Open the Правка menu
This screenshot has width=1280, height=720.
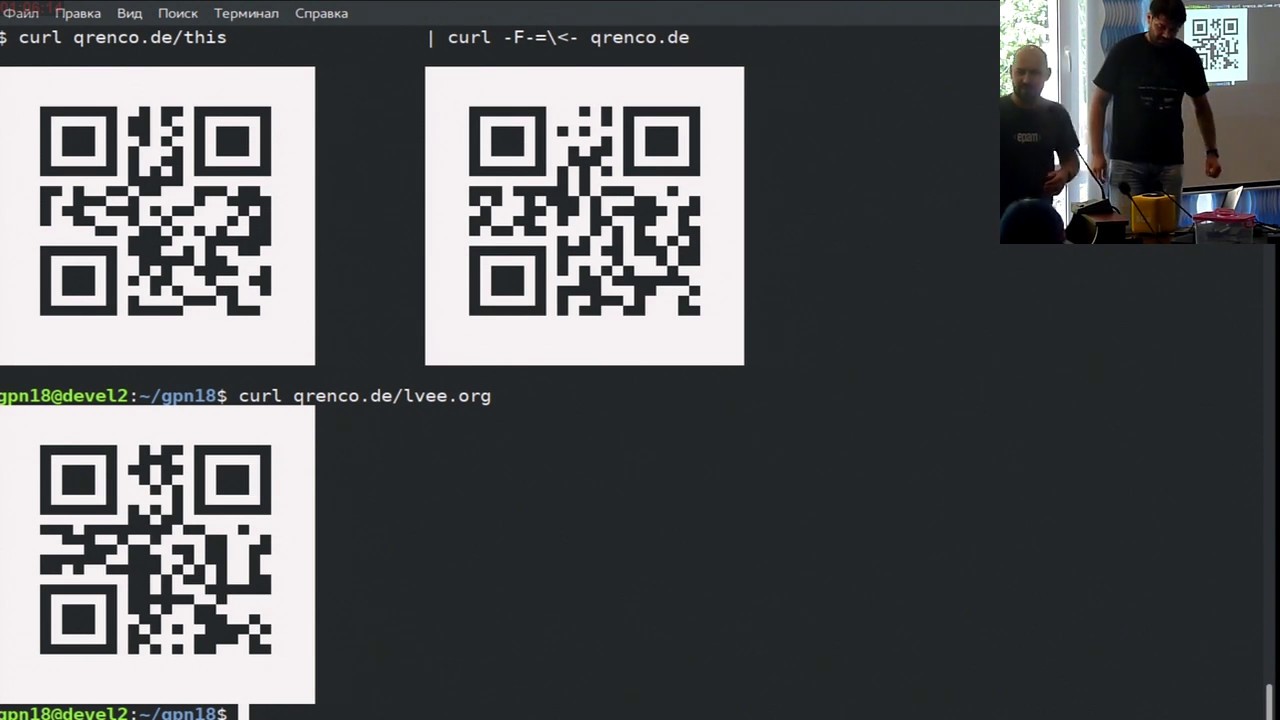coord(78,13)
